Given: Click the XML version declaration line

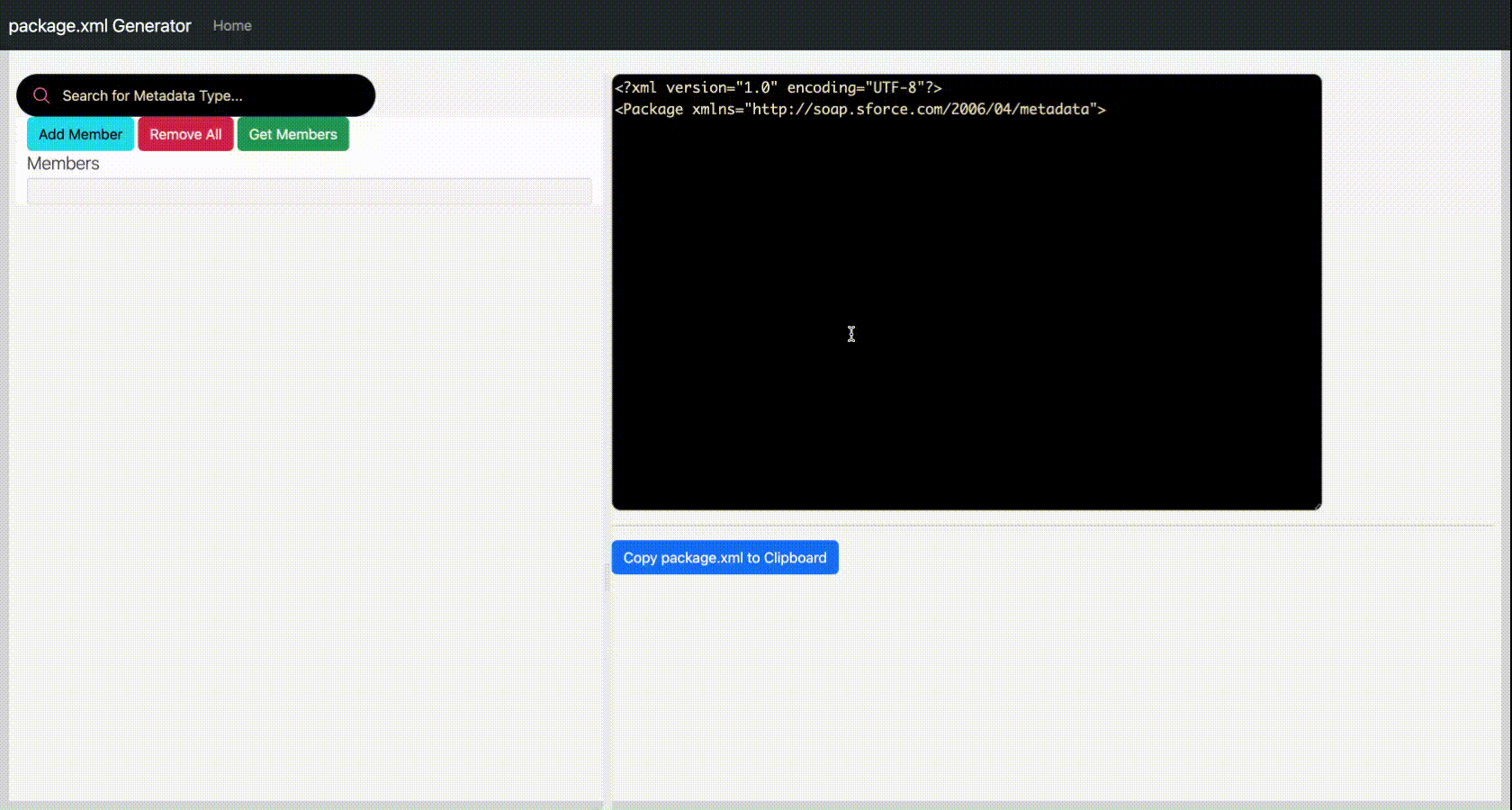Looking at the screenshot, I should [x=778, y=87].
